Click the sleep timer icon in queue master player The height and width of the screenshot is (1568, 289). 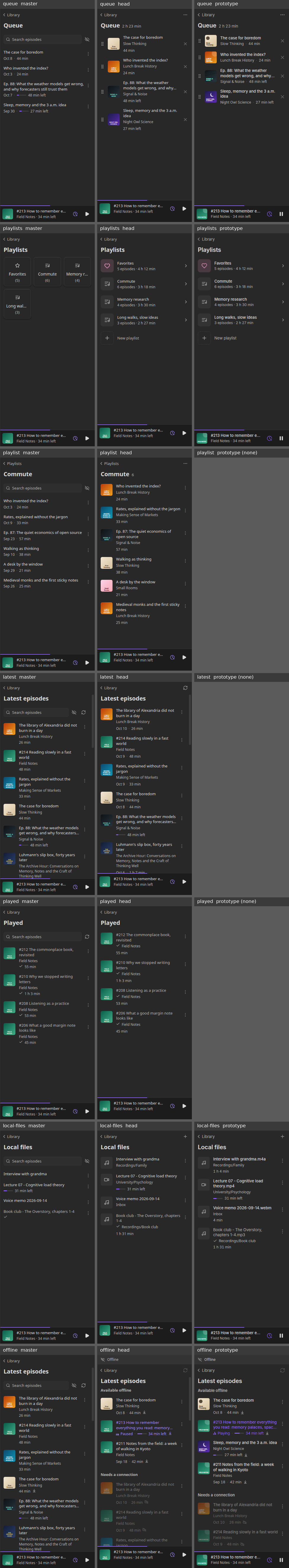coord(76,214)
